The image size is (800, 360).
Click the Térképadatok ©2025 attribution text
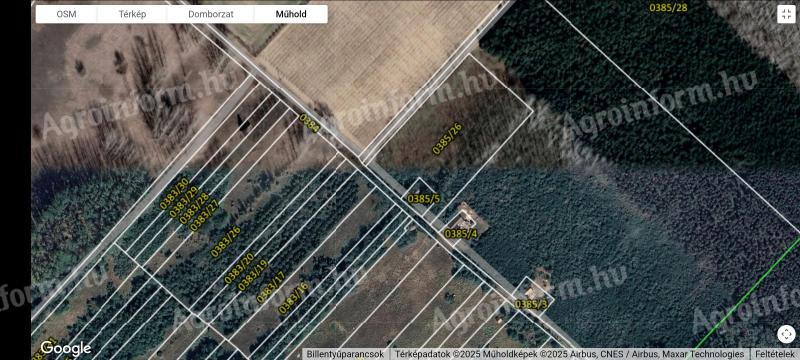pos(570,354)
